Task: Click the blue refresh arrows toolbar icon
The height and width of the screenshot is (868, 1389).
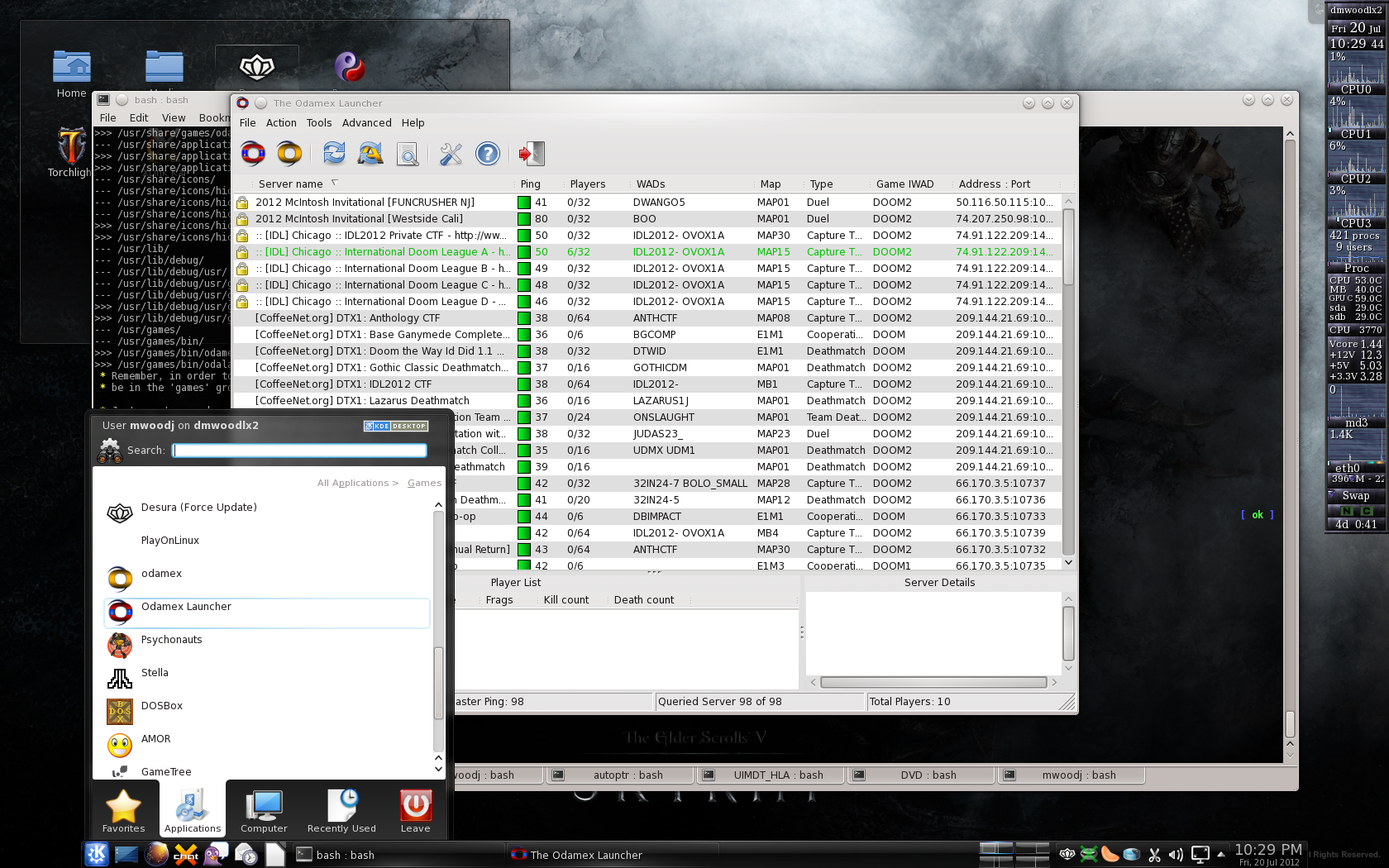Action: click(x=334, y=154)
